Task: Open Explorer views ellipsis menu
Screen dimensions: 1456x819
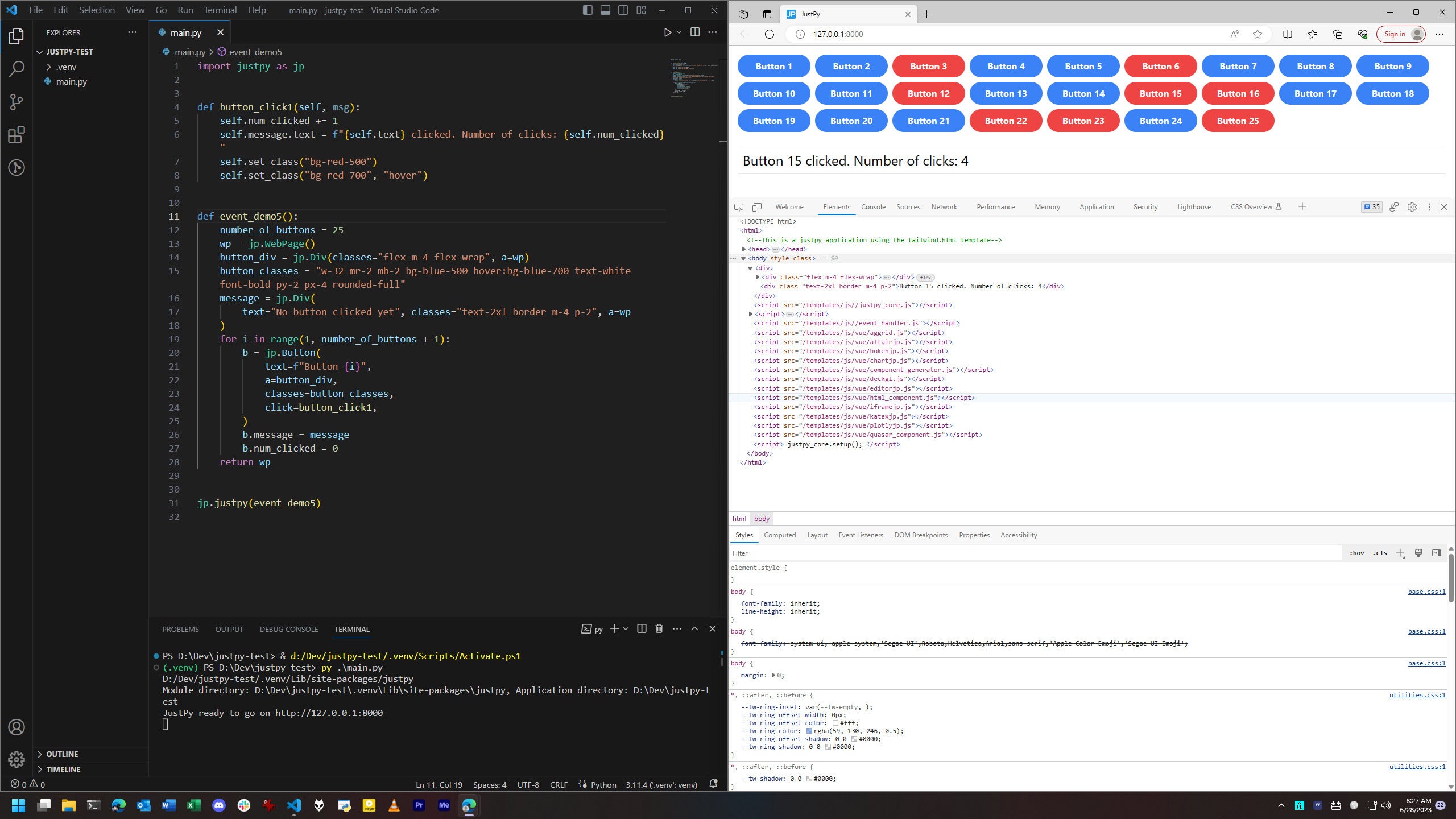Action: 133,32
